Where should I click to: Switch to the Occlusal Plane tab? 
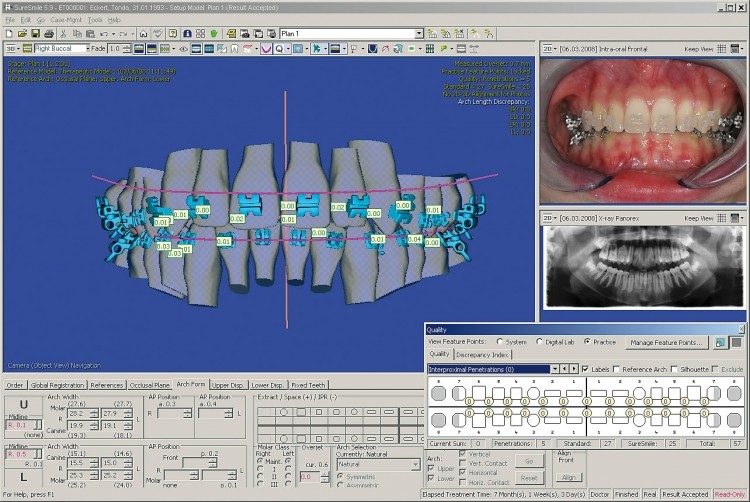pos(150,385)
